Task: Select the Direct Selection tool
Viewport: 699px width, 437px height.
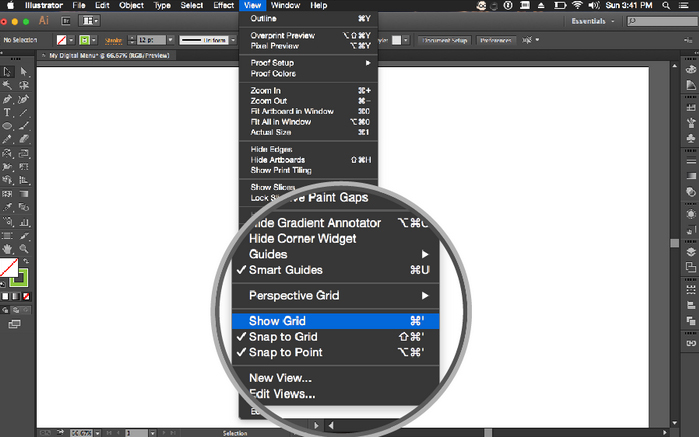Action: (x=24, y=72)
